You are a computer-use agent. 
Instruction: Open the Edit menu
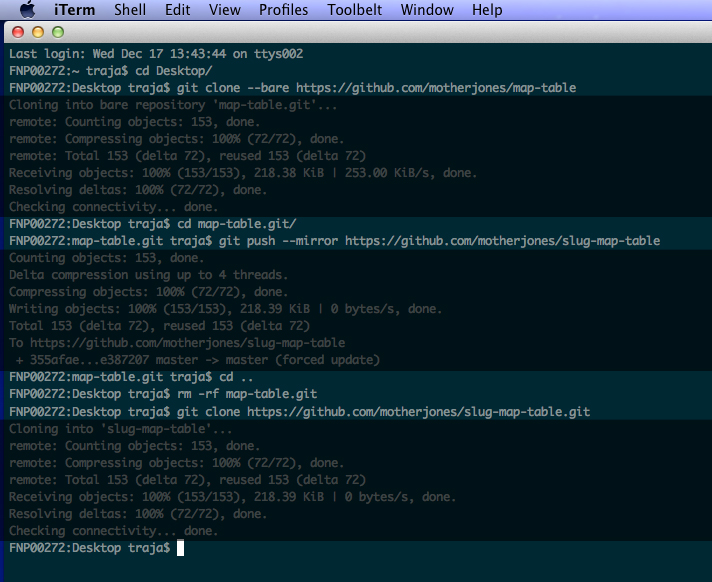tap(178, 10)
